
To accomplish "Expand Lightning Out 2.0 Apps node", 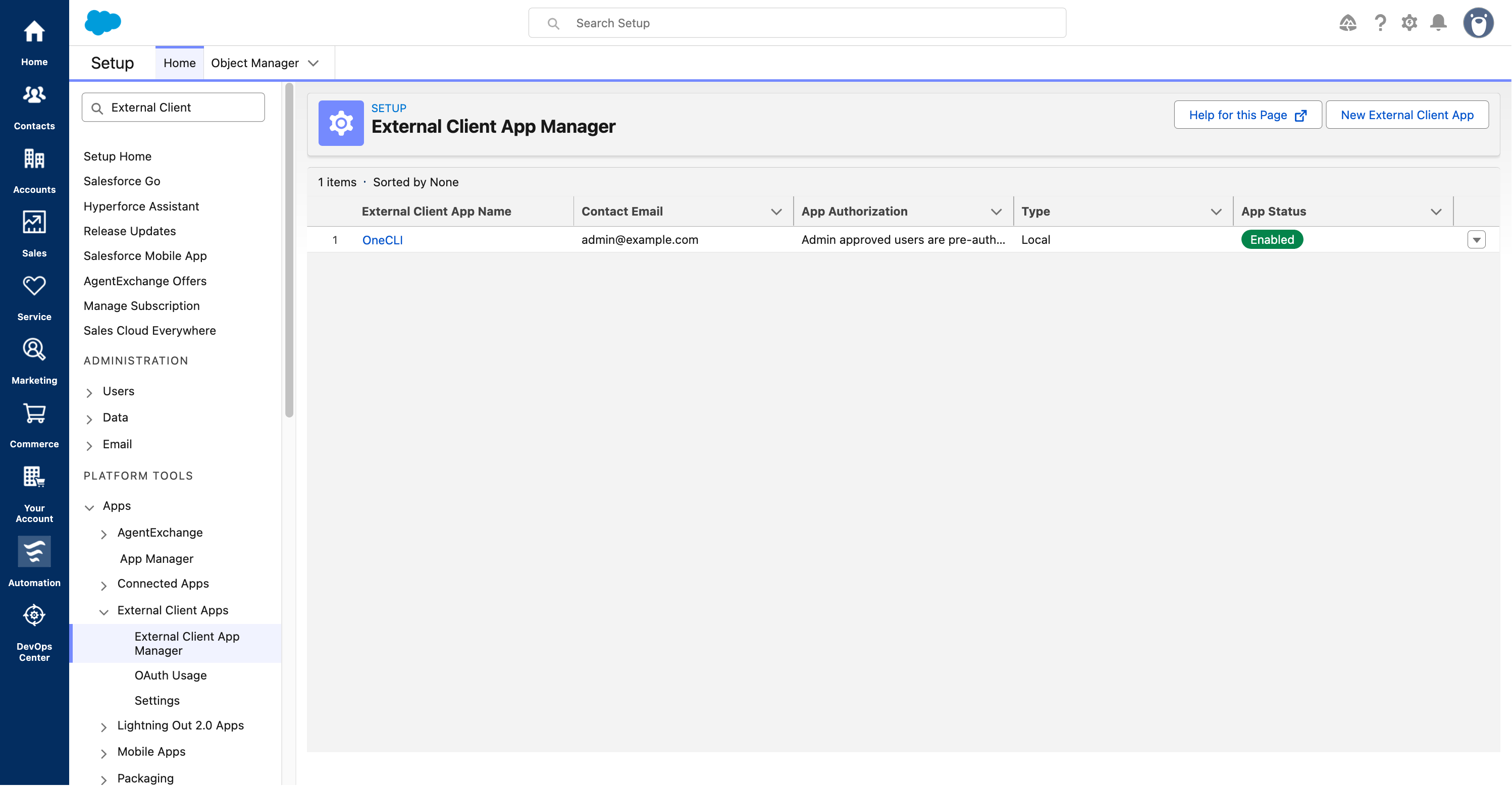I will pyautogui.click(x=104, y=727).
